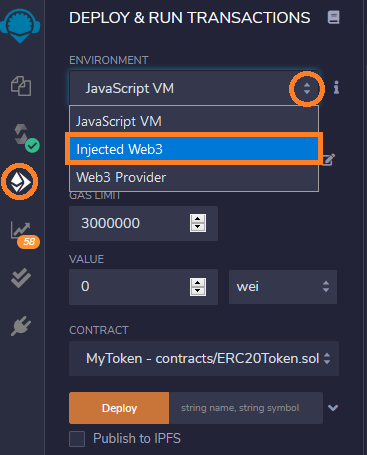Enable the Publish to IPFS checkbox
The width and height of the screenshot is (367, 455).
coord(77,439)
